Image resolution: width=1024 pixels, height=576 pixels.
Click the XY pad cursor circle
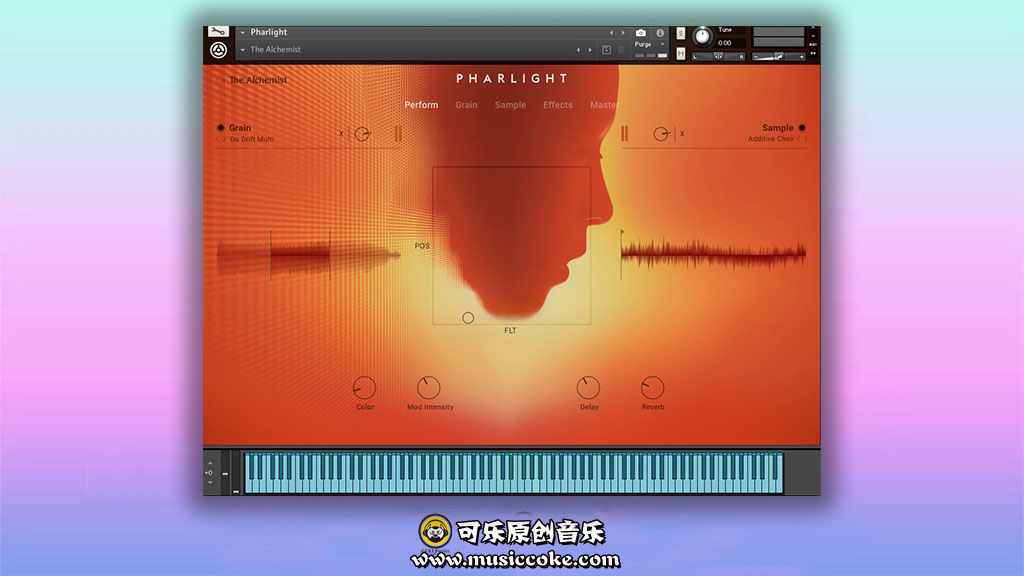[x=468, y=318]
